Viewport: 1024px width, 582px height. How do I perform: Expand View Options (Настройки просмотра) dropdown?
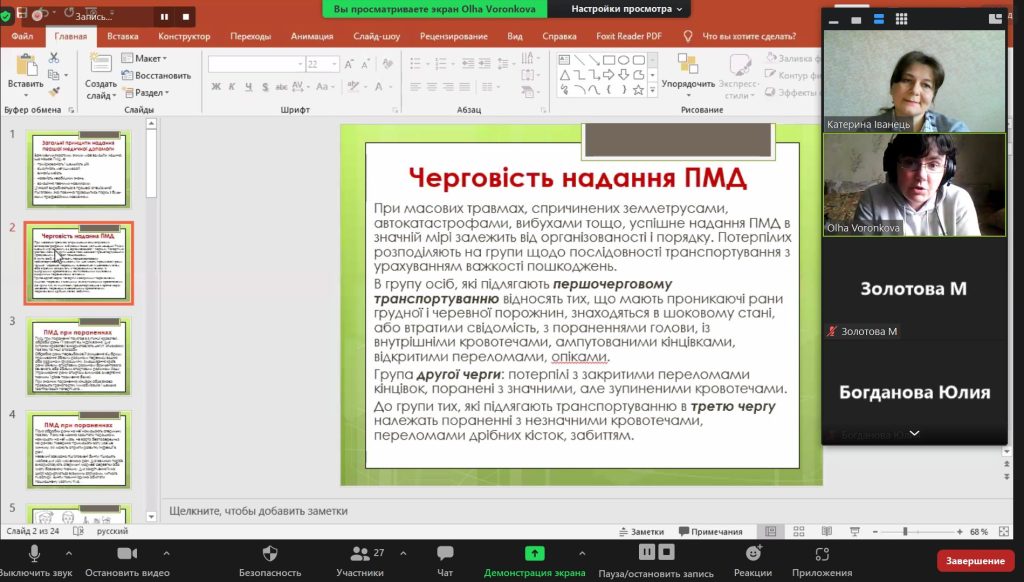tap(626, 9)
